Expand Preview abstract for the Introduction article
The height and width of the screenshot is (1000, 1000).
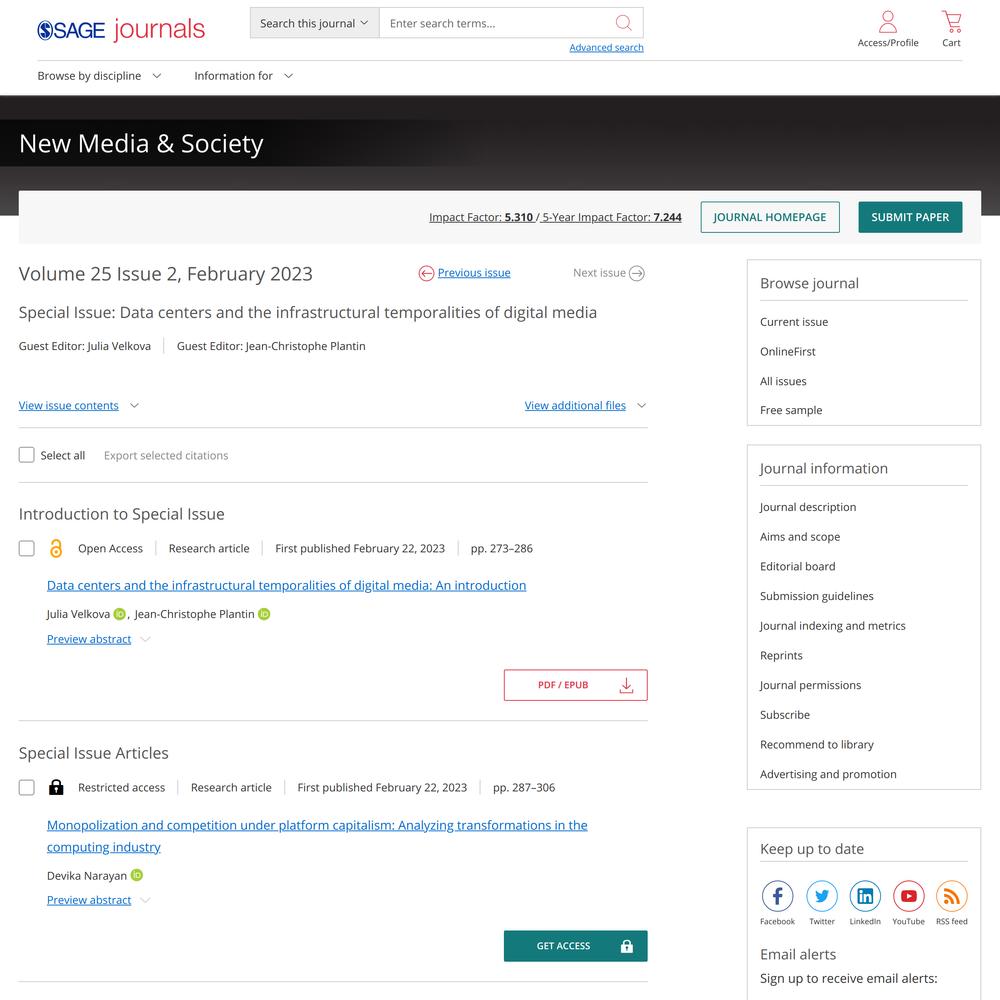[98, 639]
